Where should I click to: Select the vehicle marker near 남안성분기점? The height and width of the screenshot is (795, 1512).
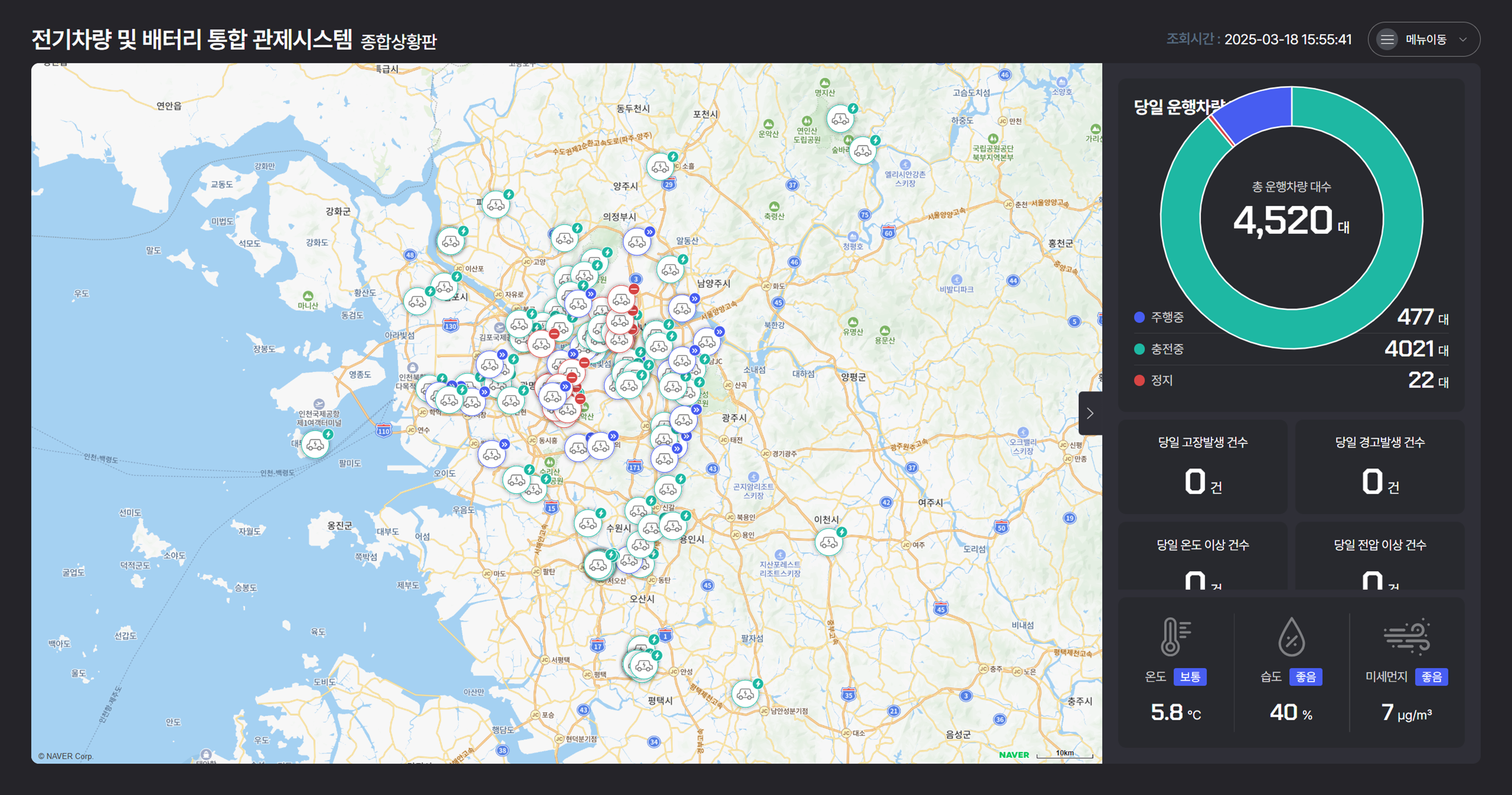(745, 694)
